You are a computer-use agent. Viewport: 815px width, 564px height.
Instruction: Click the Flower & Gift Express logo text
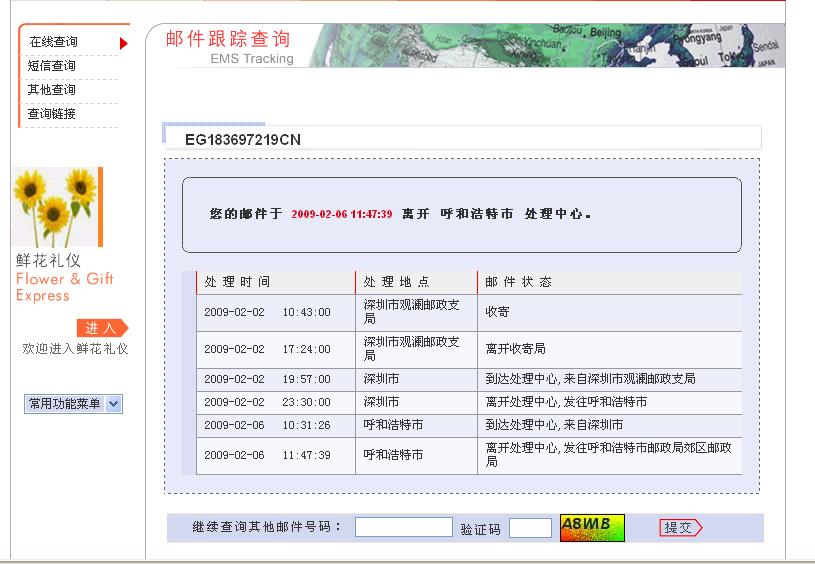[64, 278]
